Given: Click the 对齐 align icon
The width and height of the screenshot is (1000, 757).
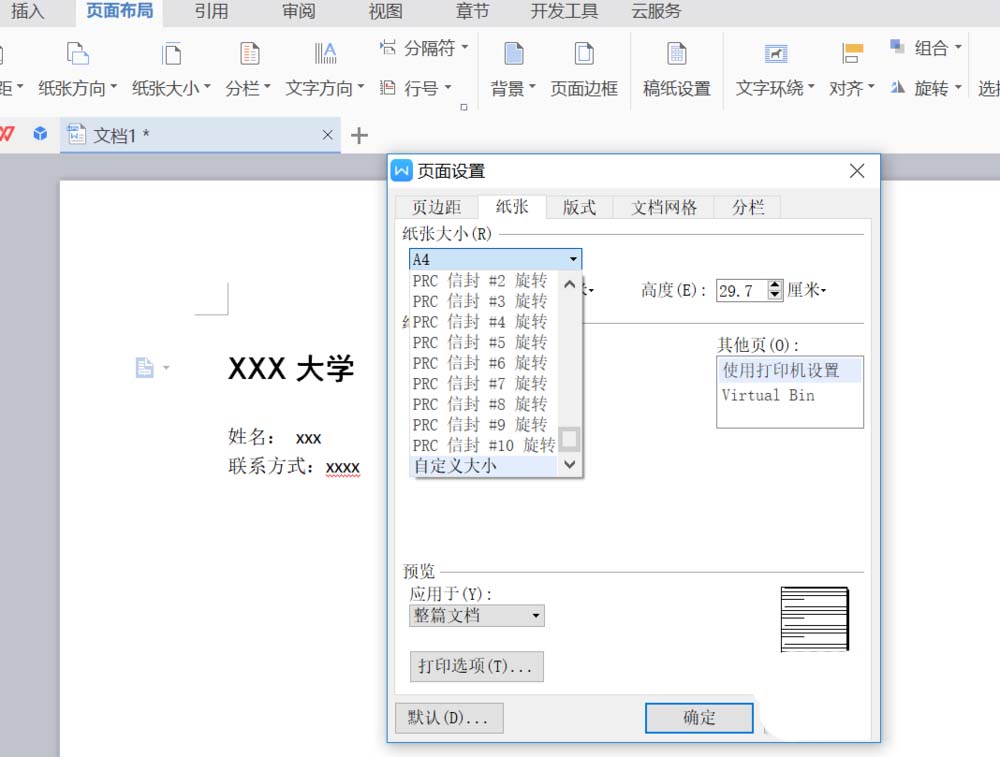Looking at the screenshot, I should click(852, 54).
